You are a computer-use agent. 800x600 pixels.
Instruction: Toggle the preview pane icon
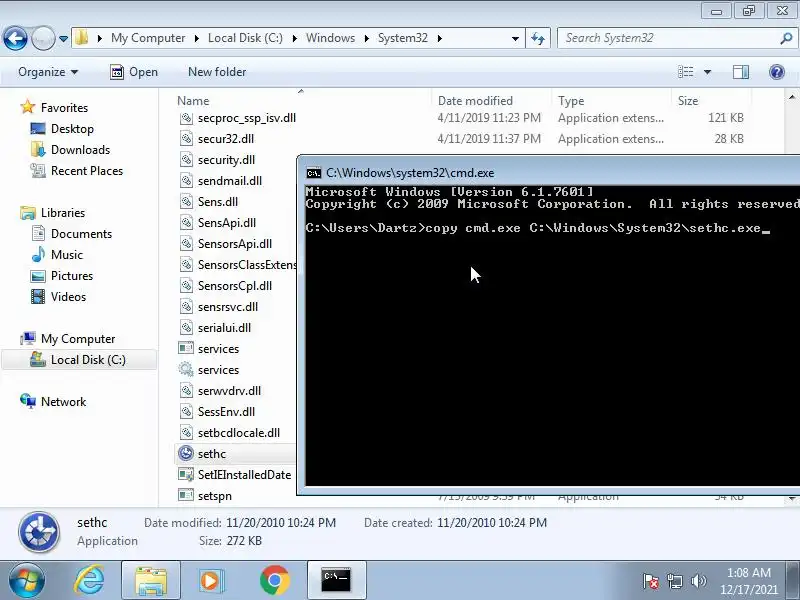pos(741,72)
